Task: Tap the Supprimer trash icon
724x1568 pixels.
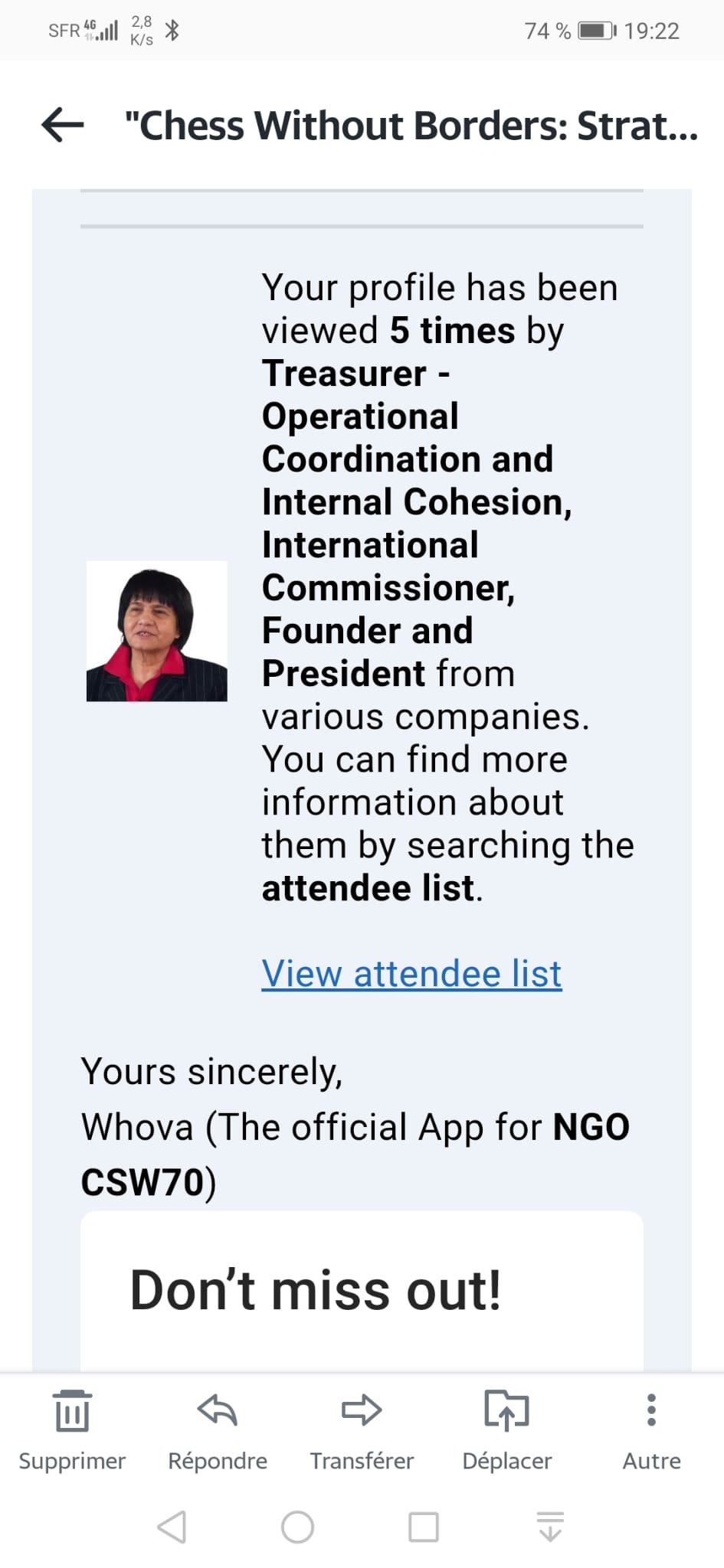Action: [72, 1410]
